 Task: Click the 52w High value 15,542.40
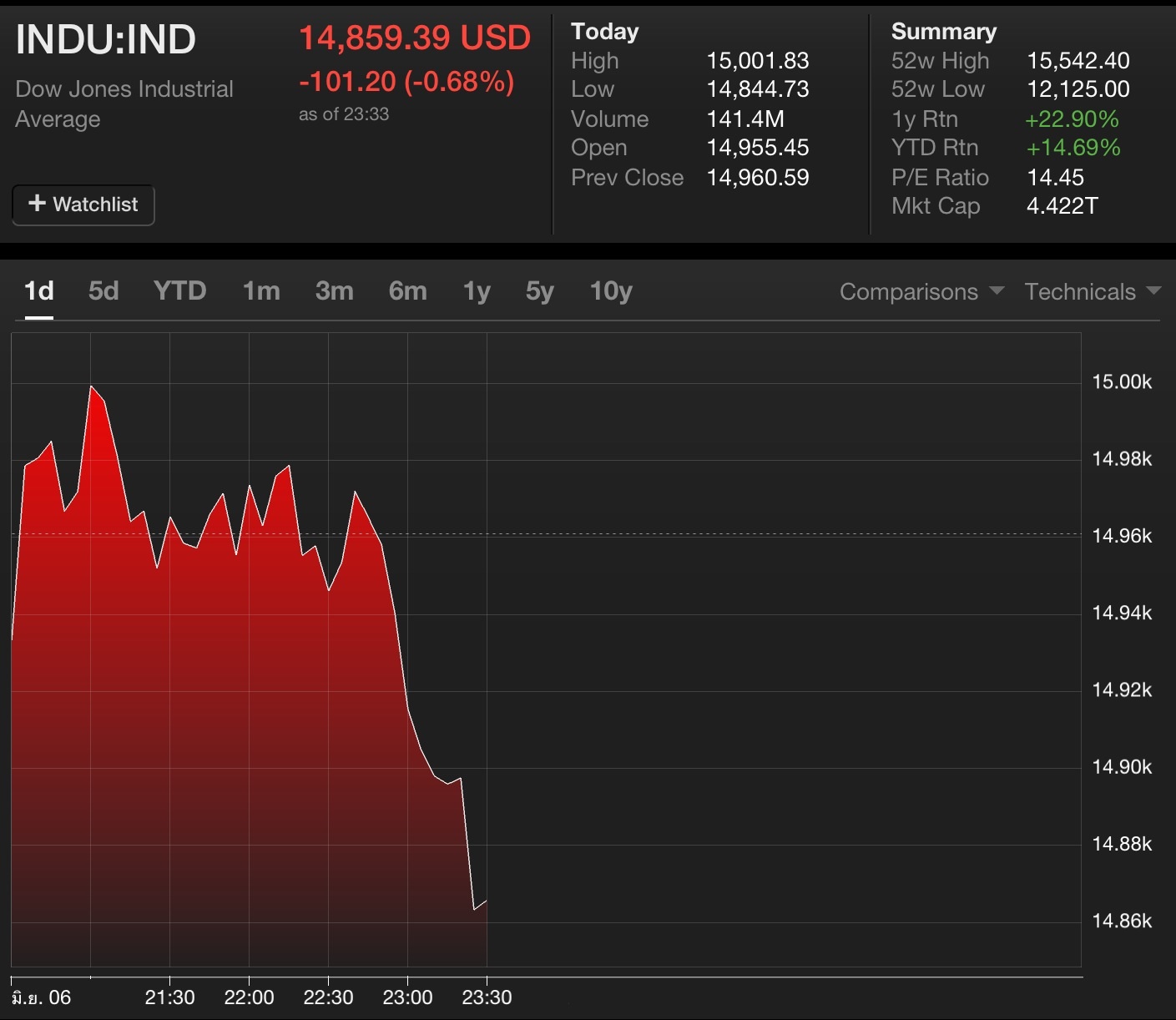click(x=1078, y=61)
